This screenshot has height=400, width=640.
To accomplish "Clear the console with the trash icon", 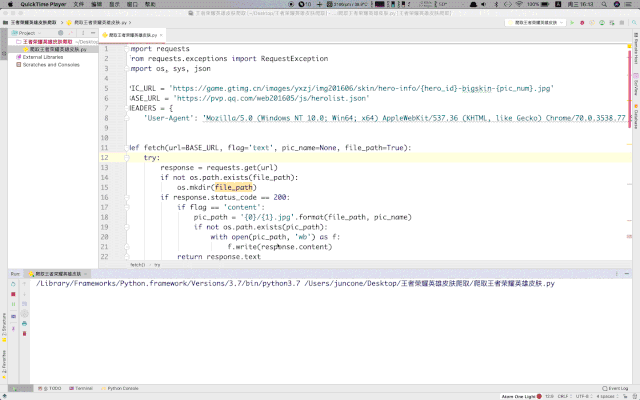I will click(24, 333).
